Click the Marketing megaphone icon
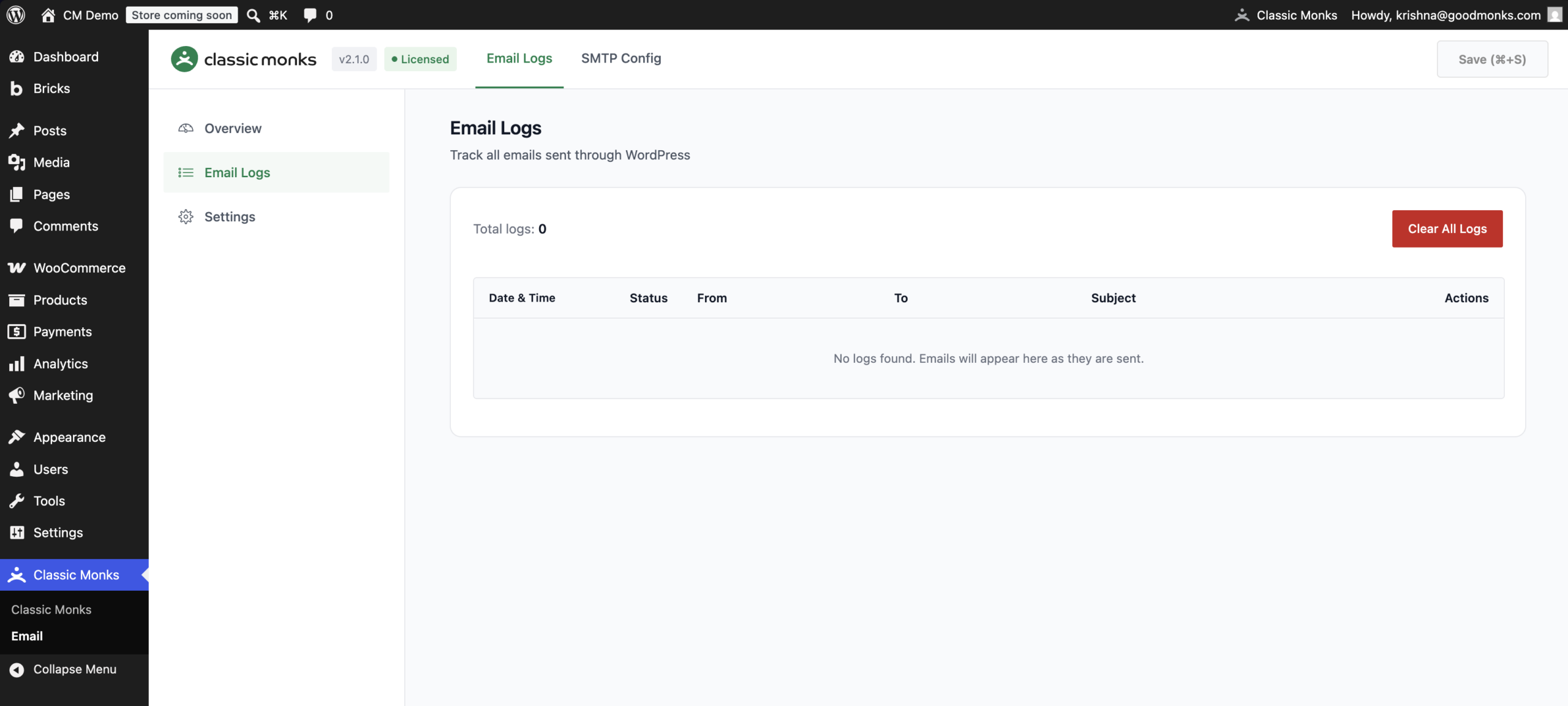The height and width of the screenshot is (706, 1568). coord(17,395)
